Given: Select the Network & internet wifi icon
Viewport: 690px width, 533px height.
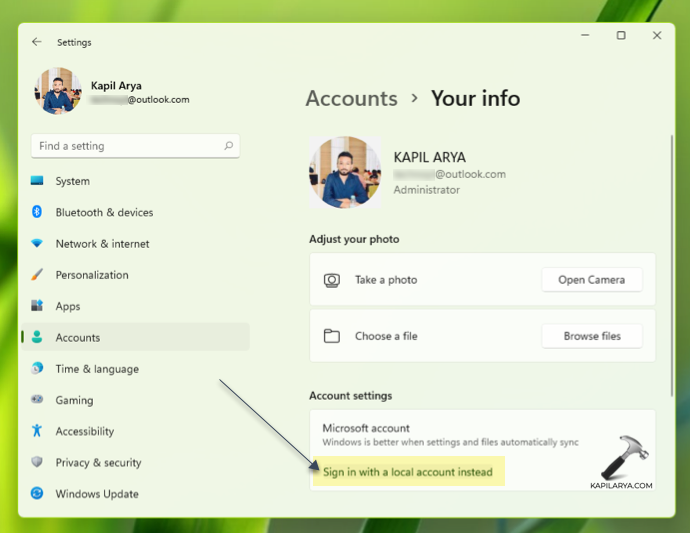Looking at the screenshot, I should (x=37, y=243).
